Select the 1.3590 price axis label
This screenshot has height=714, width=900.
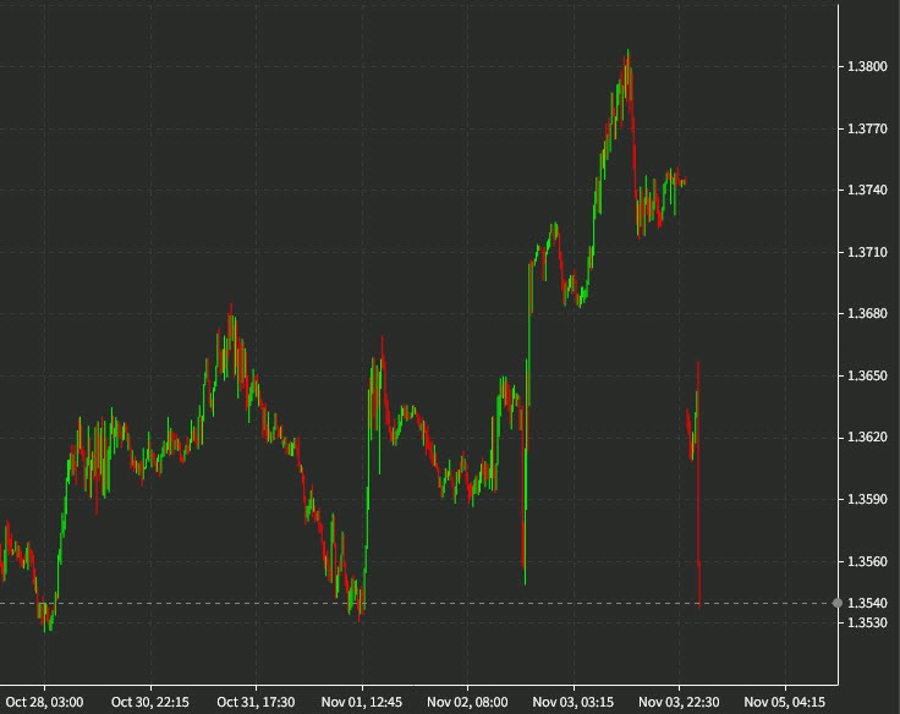click(866, 499)
